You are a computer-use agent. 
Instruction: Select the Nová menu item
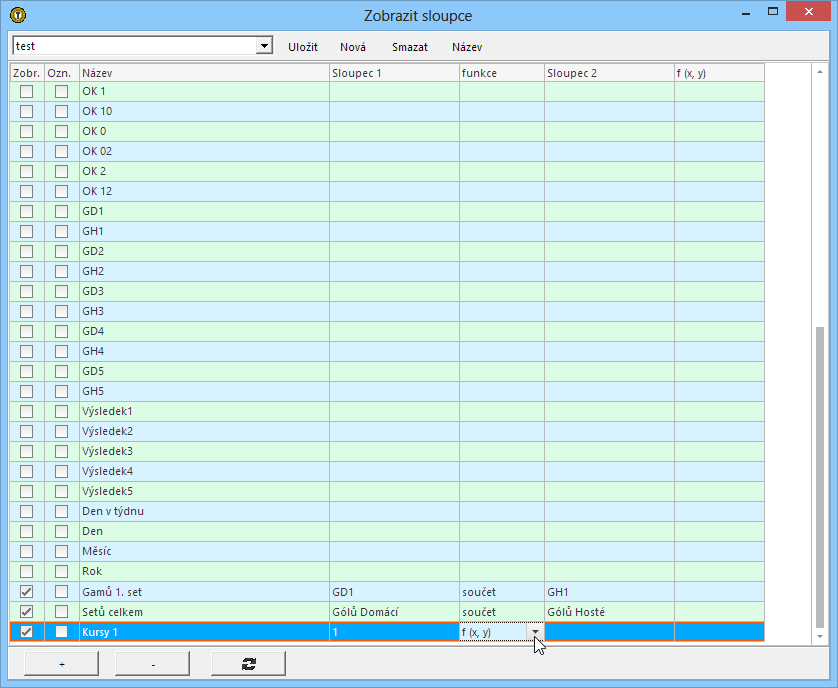point(352,47)
